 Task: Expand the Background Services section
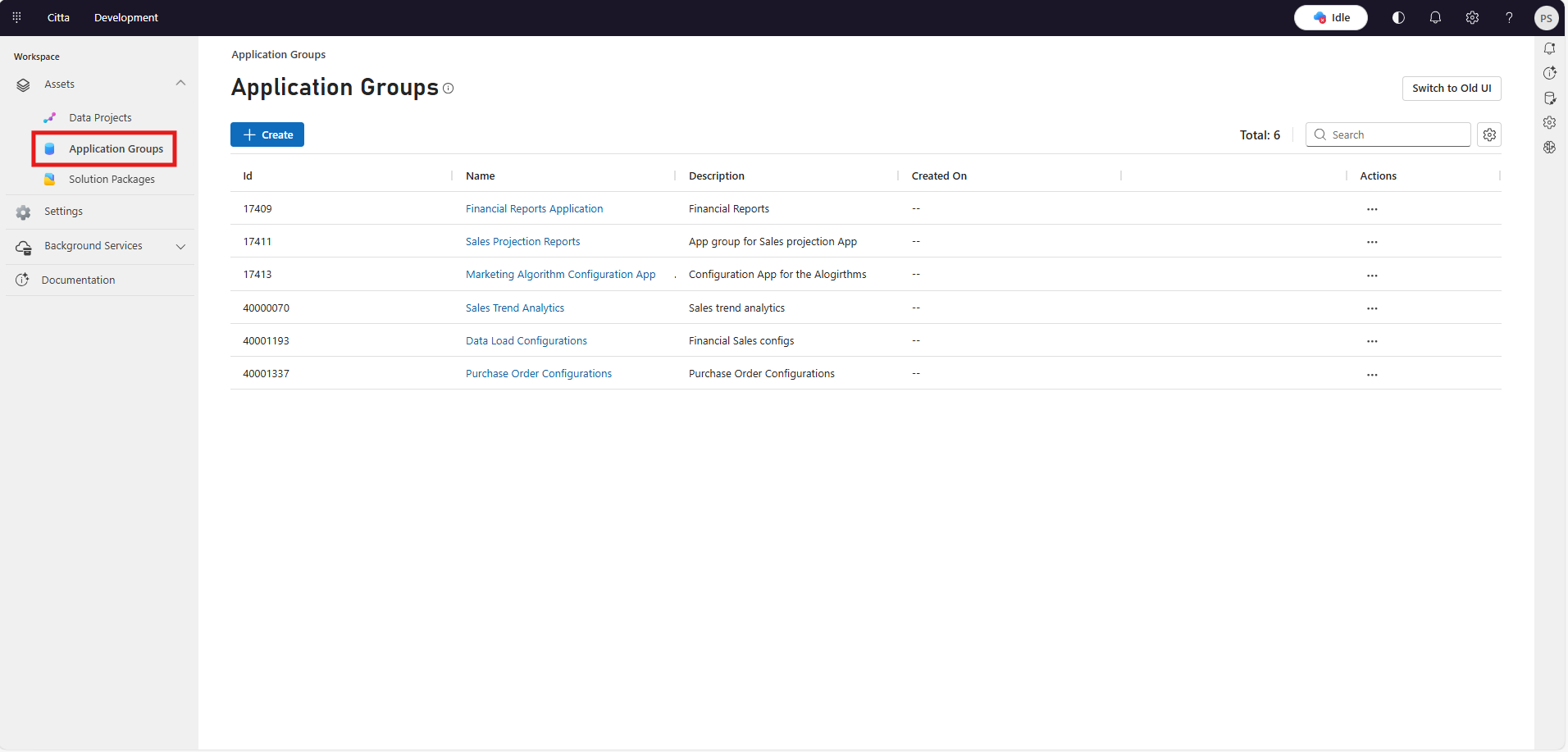coord(180,246)
